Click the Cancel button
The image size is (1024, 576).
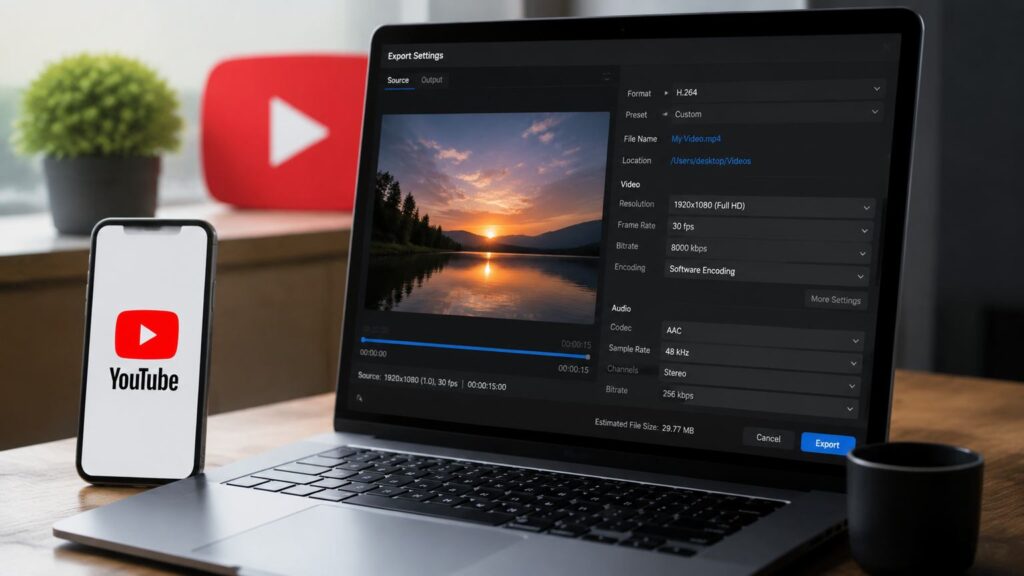(768, 438)
